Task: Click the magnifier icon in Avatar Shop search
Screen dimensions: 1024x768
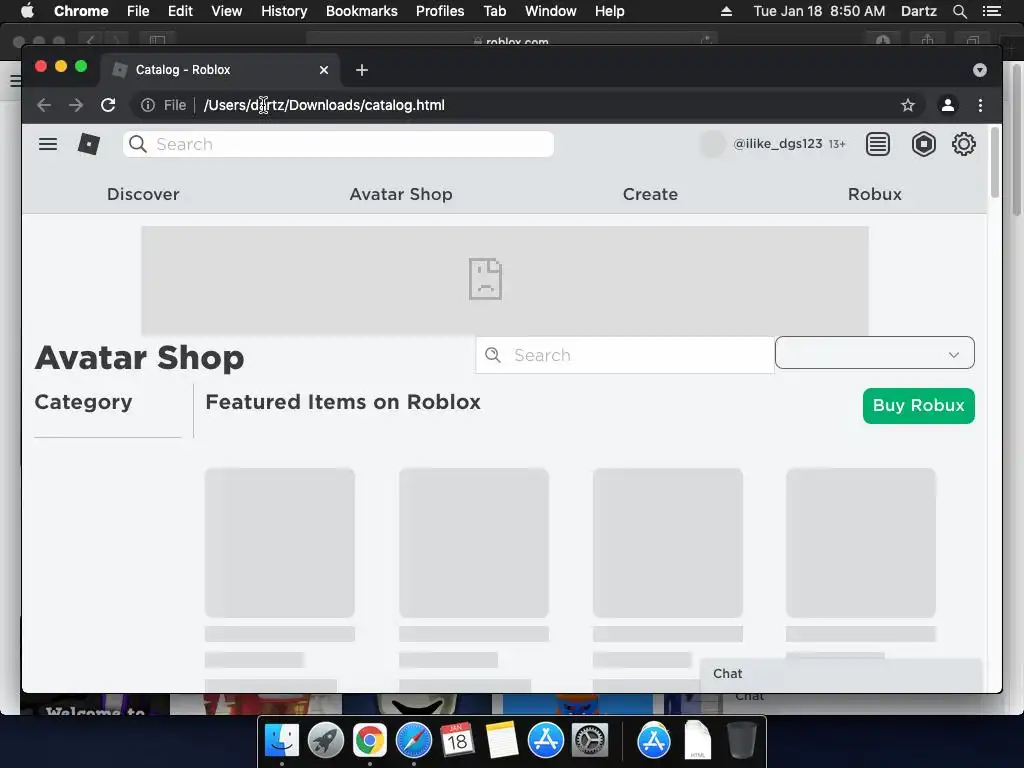Action: 493,355
